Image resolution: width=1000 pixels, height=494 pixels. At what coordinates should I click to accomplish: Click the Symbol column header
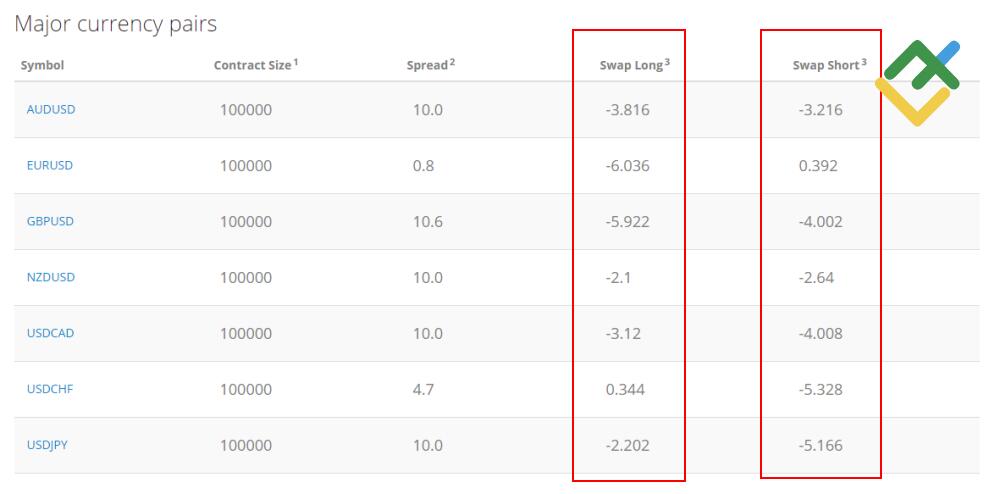tap(42, 66)
